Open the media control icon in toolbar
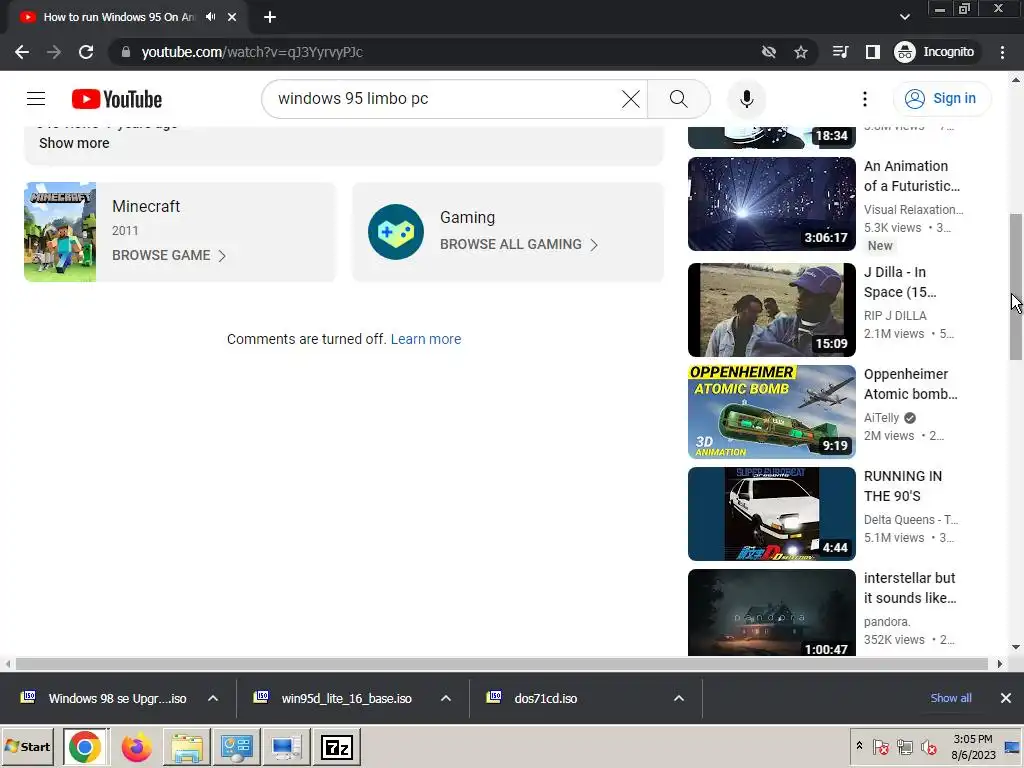Screen dimensions: 1024x768 840,52
